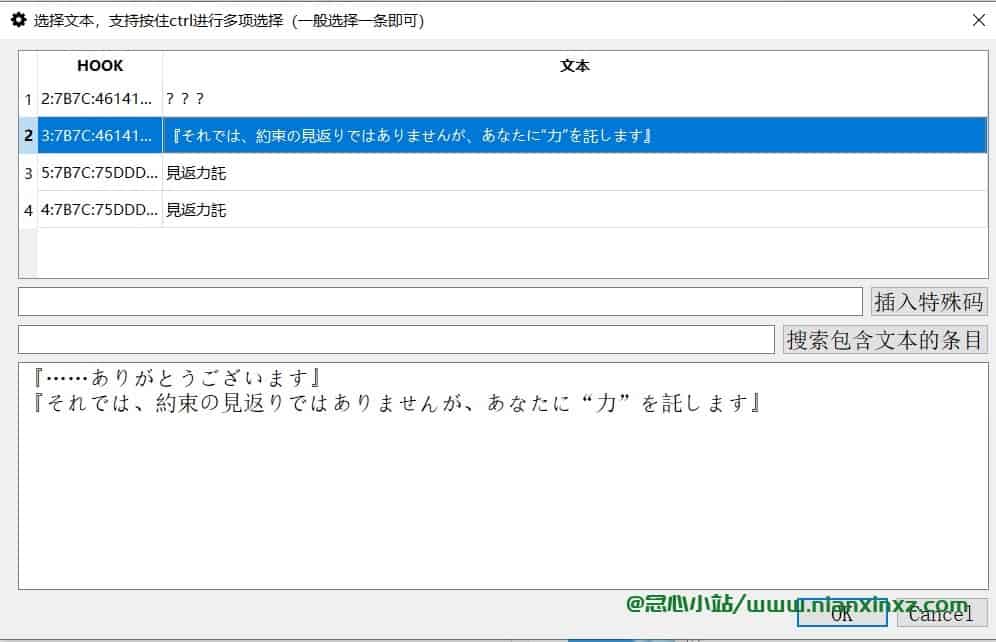Click row number 2 header
The height and width of the screenshot is (642, 996).
[x=28, y=135]
